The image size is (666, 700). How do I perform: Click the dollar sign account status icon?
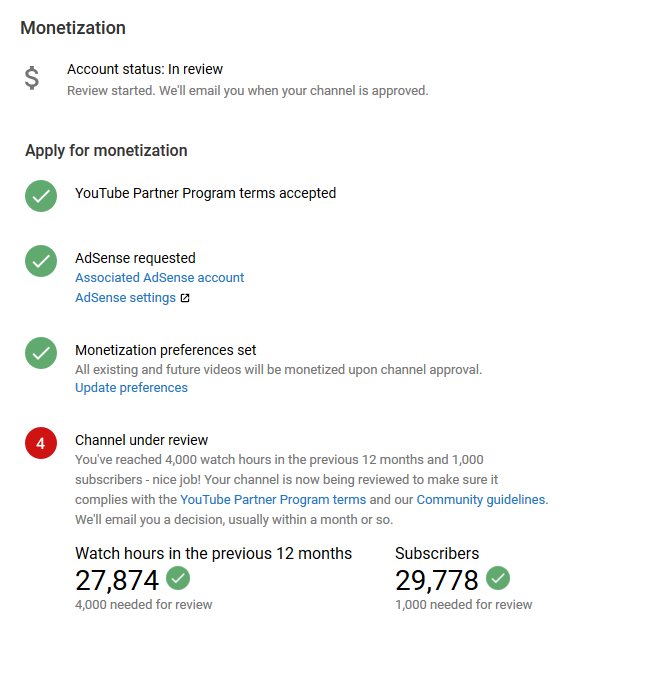point(32,78)
